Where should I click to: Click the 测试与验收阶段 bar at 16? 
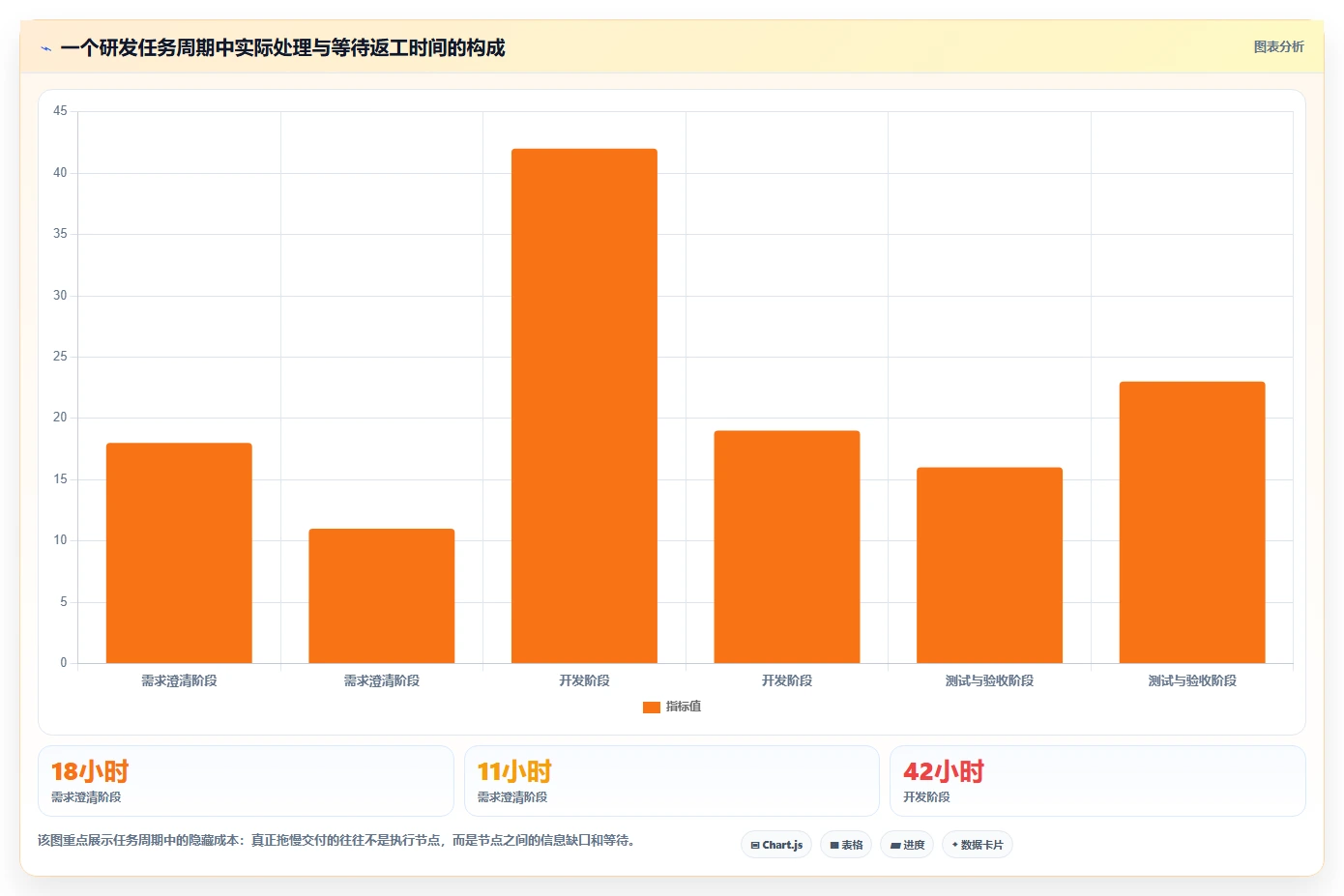(989, 565)
